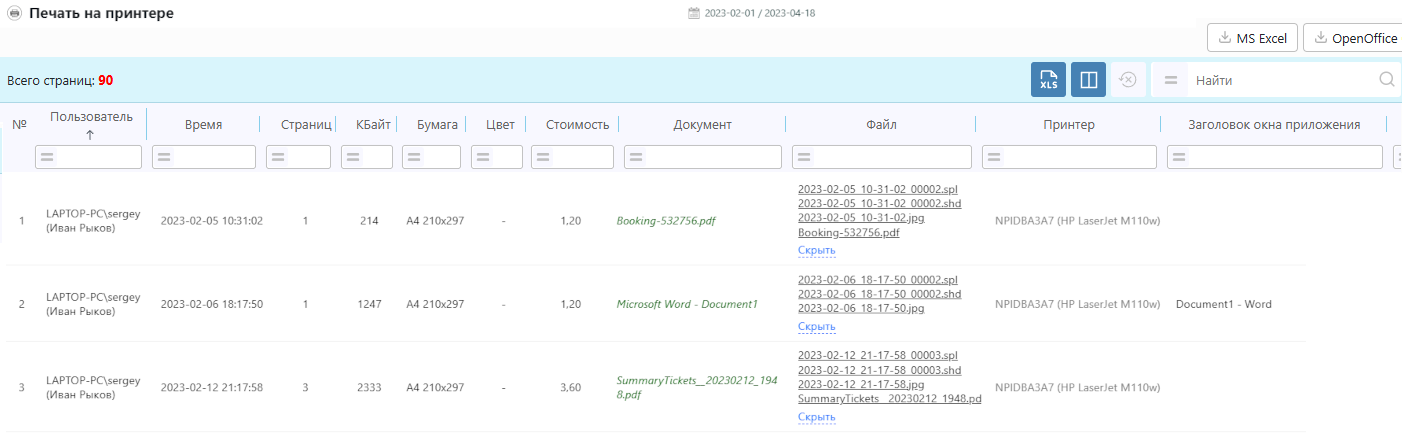Open the column chooser icon
The width and height of the screenshot is (1405, 443).
click(1088, 80)
